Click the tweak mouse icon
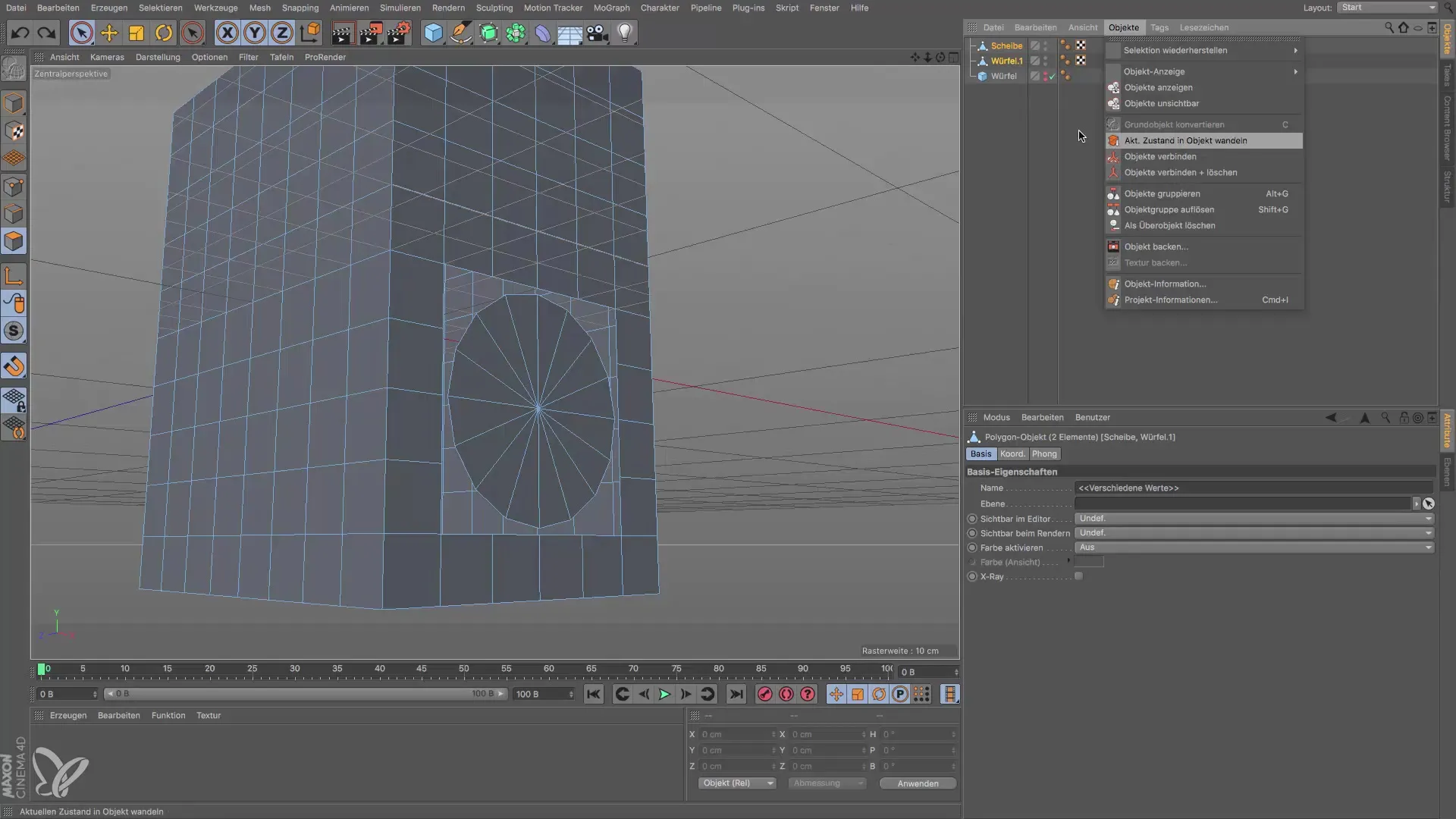Image resolution: width=1456 pixels, height=819 pixels. pos(14,303)
